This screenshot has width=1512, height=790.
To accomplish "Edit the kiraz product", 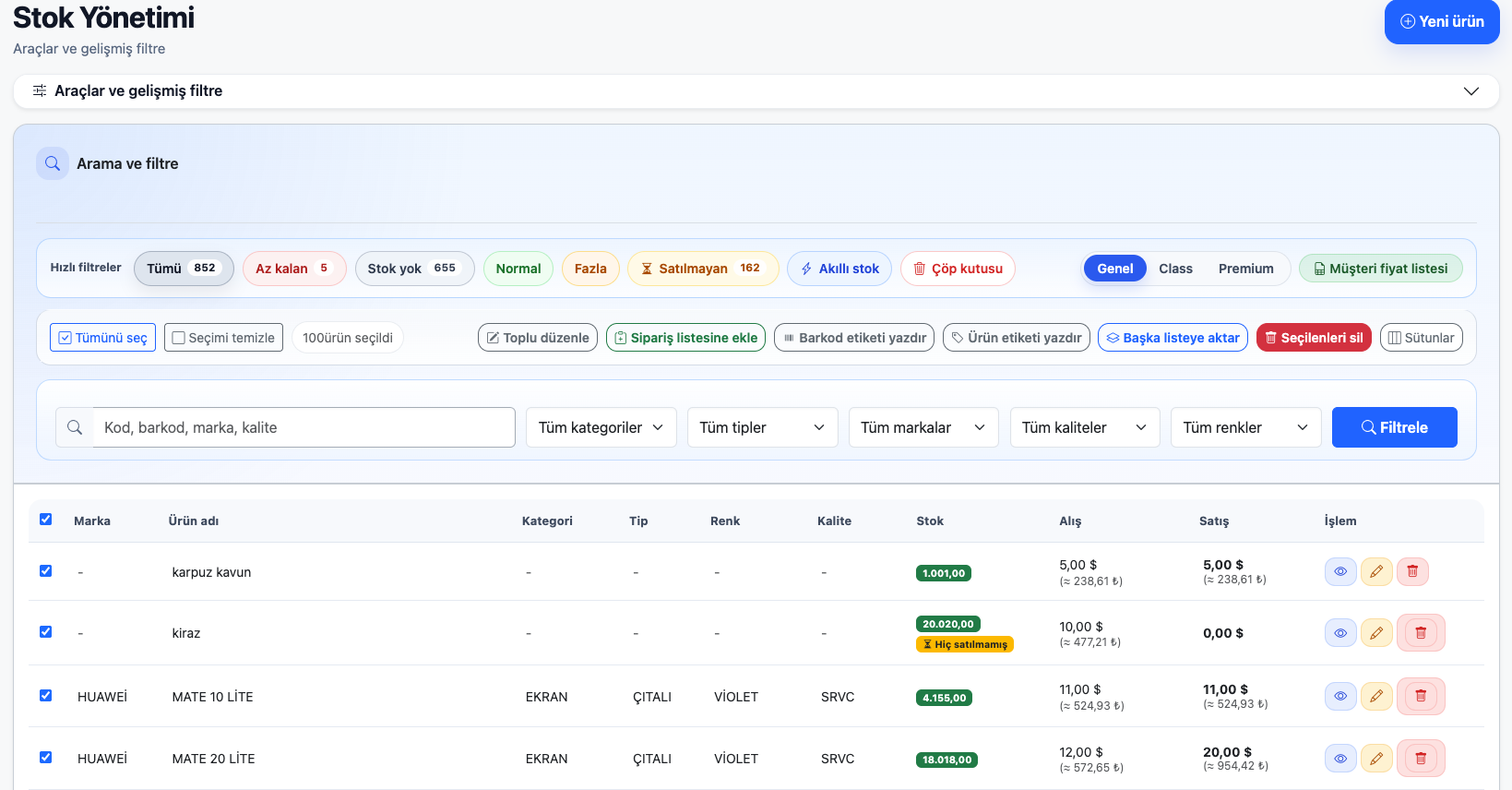I will tap(1376, 633).
